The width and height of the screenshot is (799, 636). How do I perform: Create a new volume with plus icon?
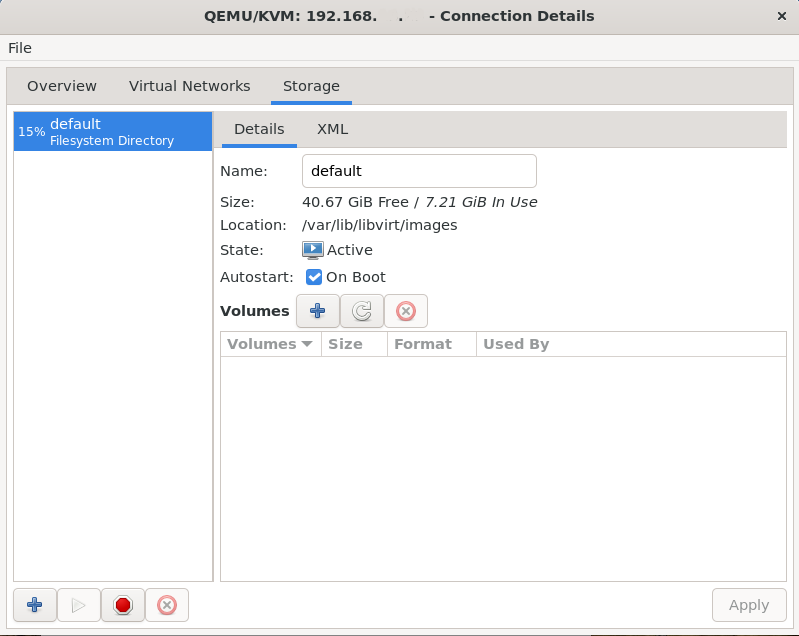[x=318, y=311]
